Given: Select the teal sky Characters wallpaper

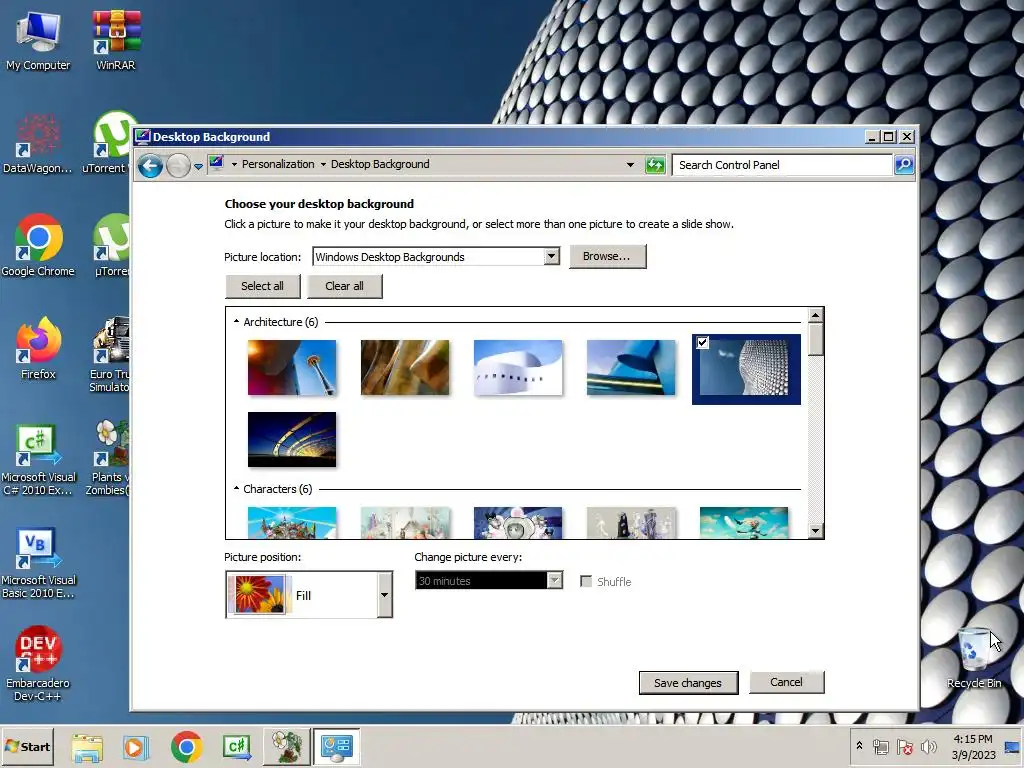Looking at the screenshot, I should [744, 522].
